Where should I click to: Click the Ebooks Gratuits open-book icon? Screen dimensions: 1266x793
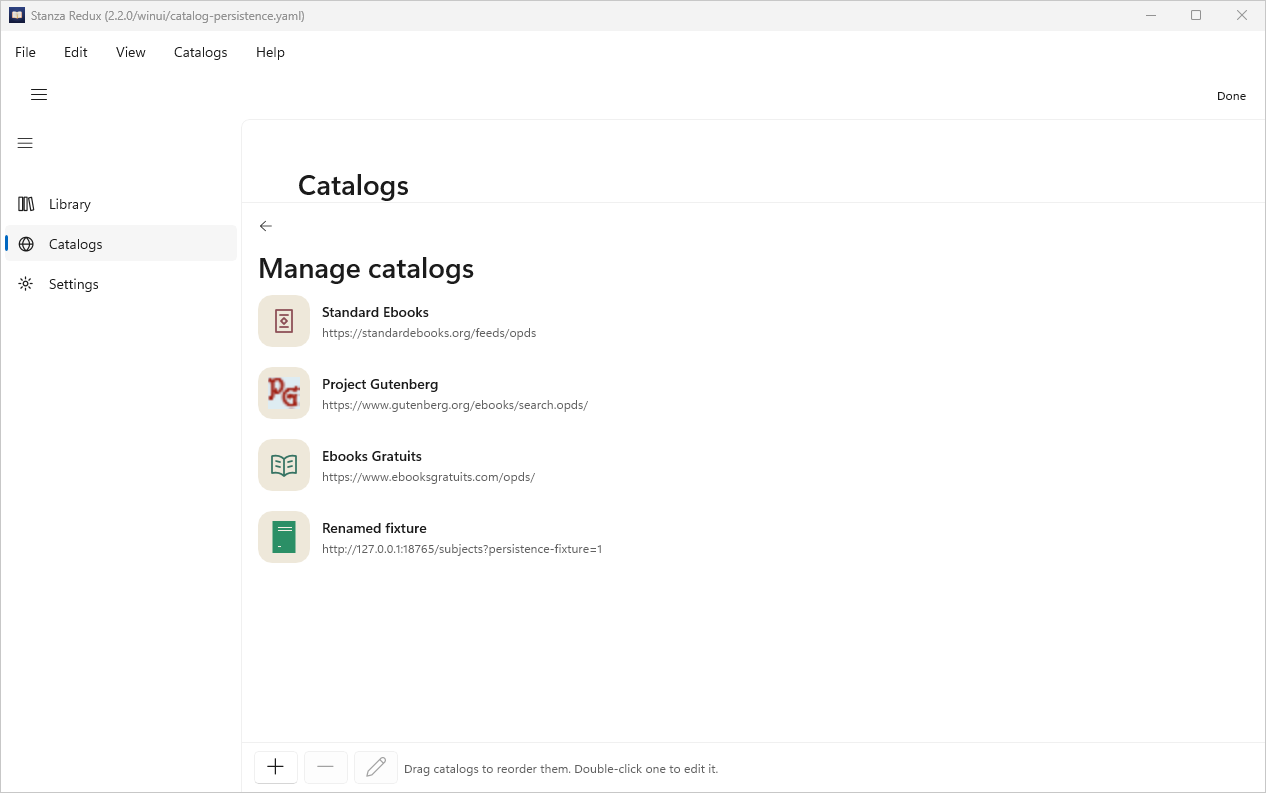284,465
